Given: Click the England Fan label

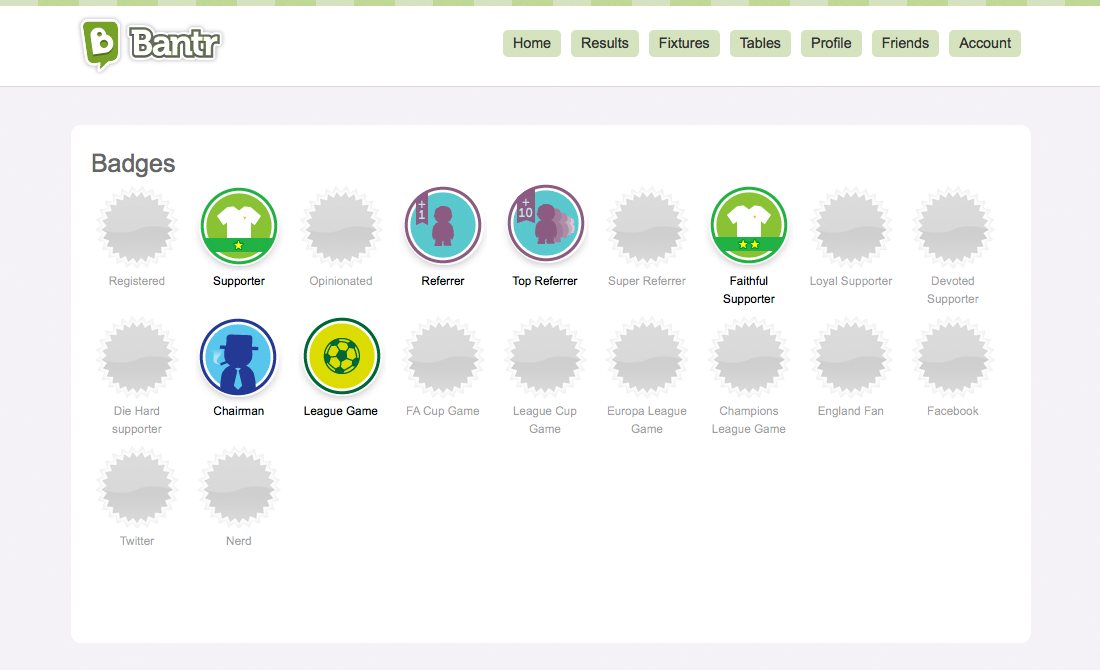Looking at the screenshot, I should pyautogui.click(x=851, y=411).
